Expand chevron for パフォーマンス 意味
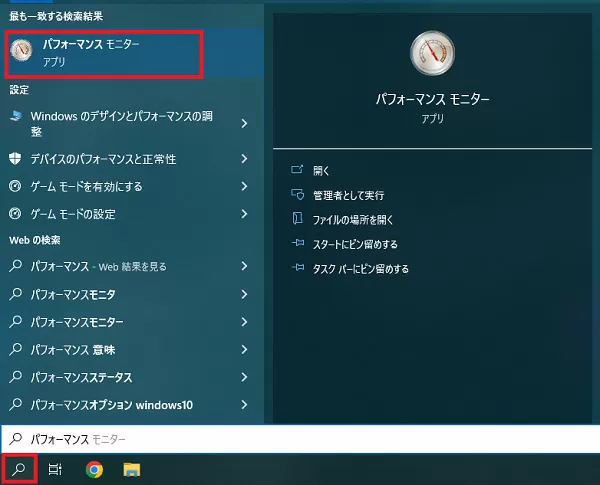Screen dimensions: 600x485 [244, 349]
